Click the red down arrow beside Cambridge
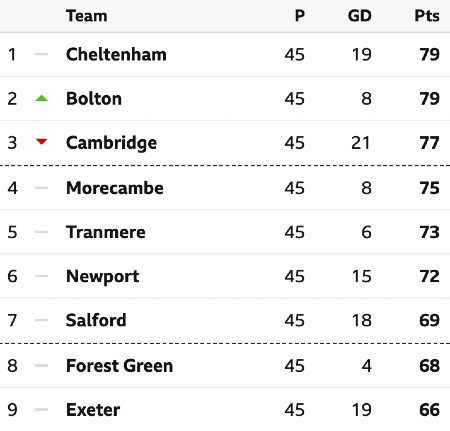Viewport: 450px width, 431px height. (x=42, y=142)
